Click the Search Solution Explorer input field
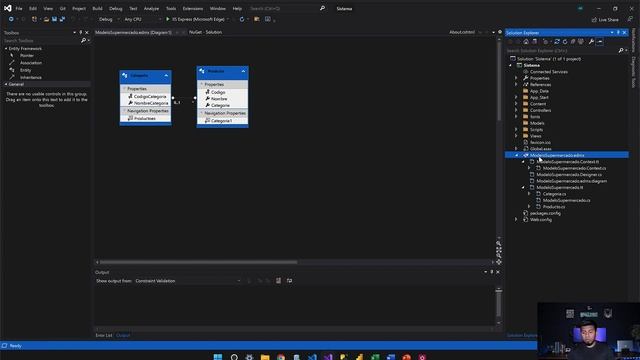This screenshot has width=640, height=360. pyautogui.click(x=561, y=51)
